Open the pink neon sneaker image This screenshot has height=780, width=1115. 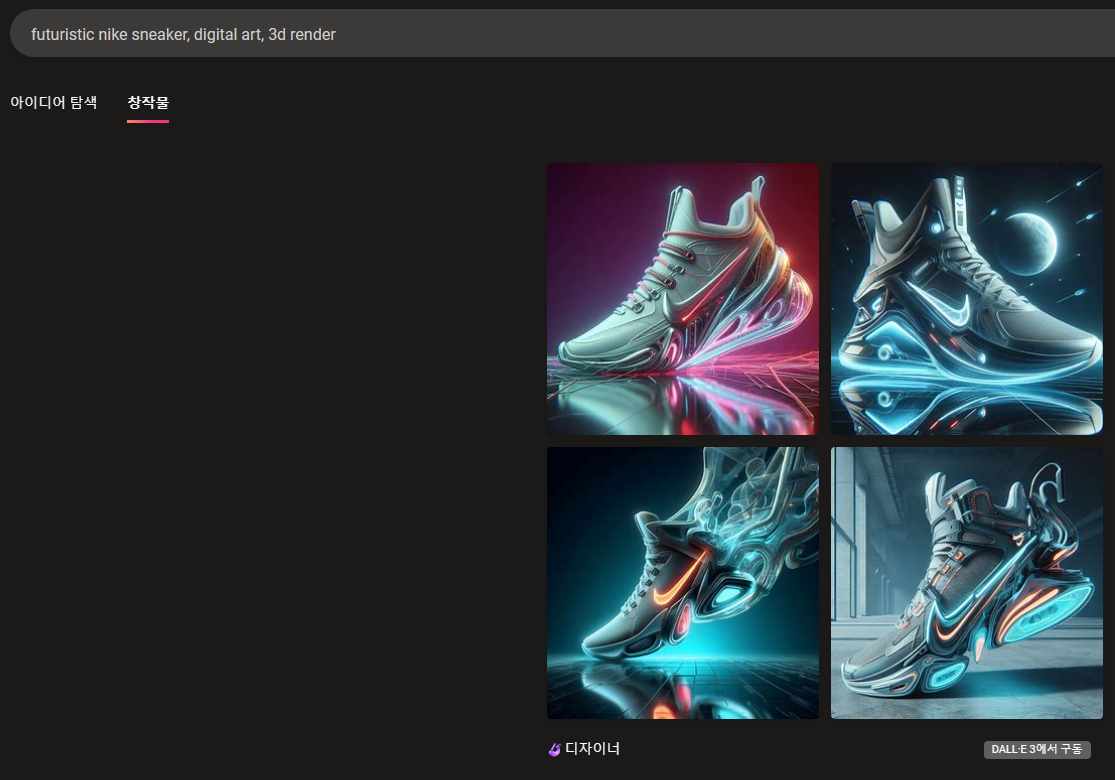pyautogui.click(x=683, y=299)
